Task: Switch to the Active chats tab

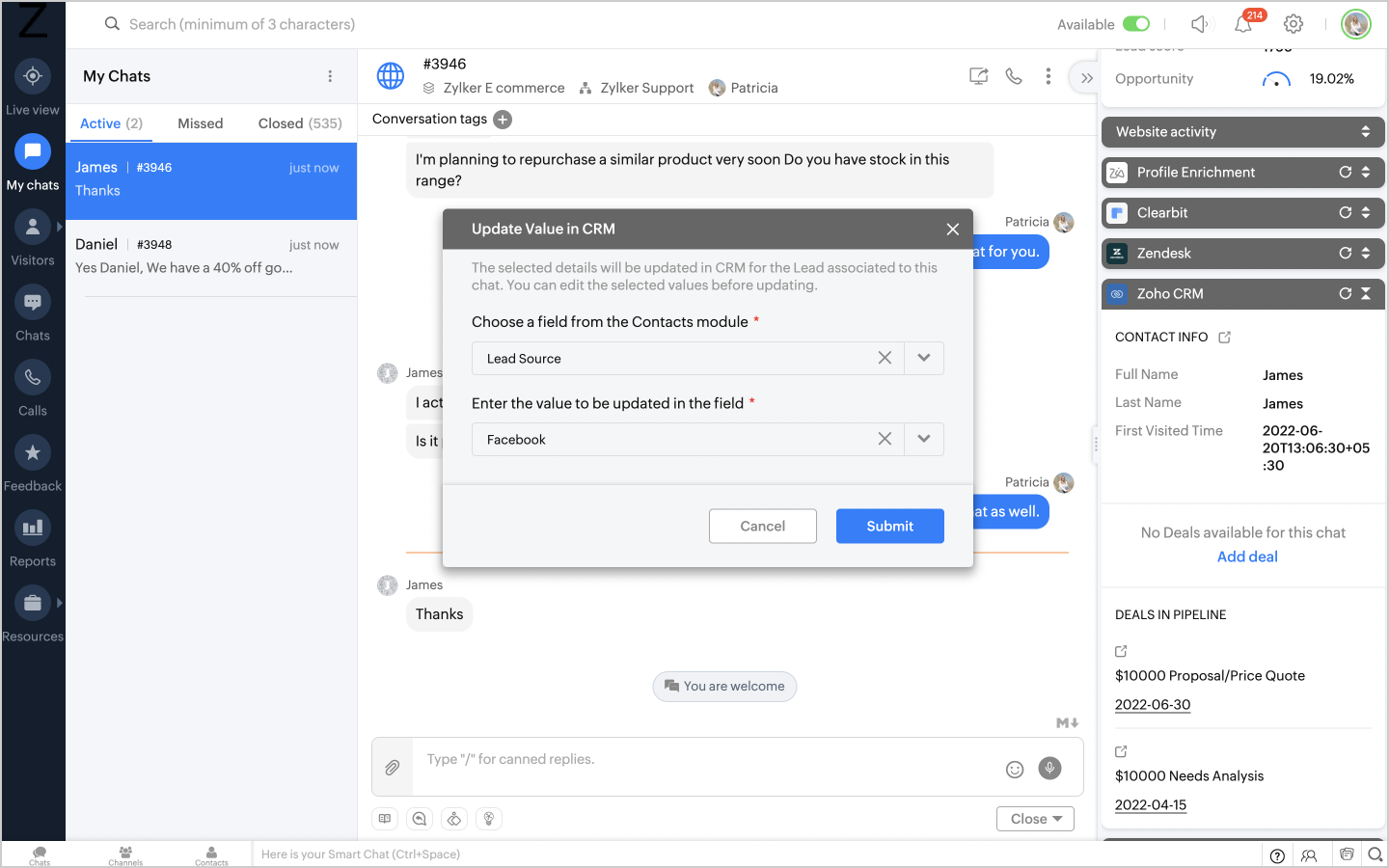Action: coord(111,123)
